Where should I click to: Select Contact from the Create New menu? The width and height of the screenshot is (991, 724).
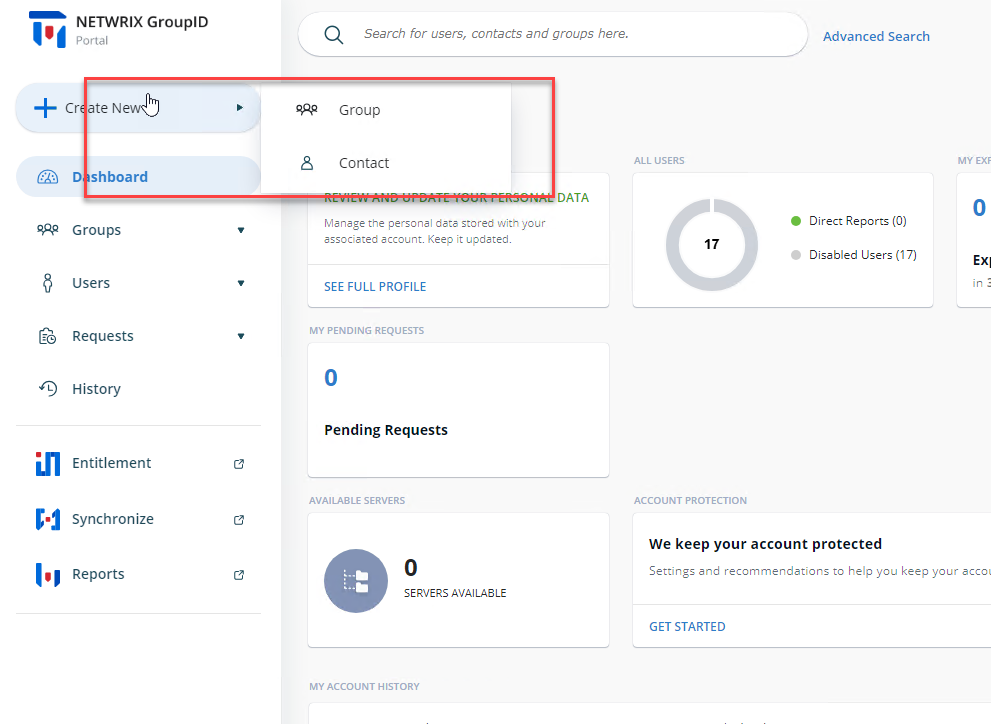pos(364,162)
